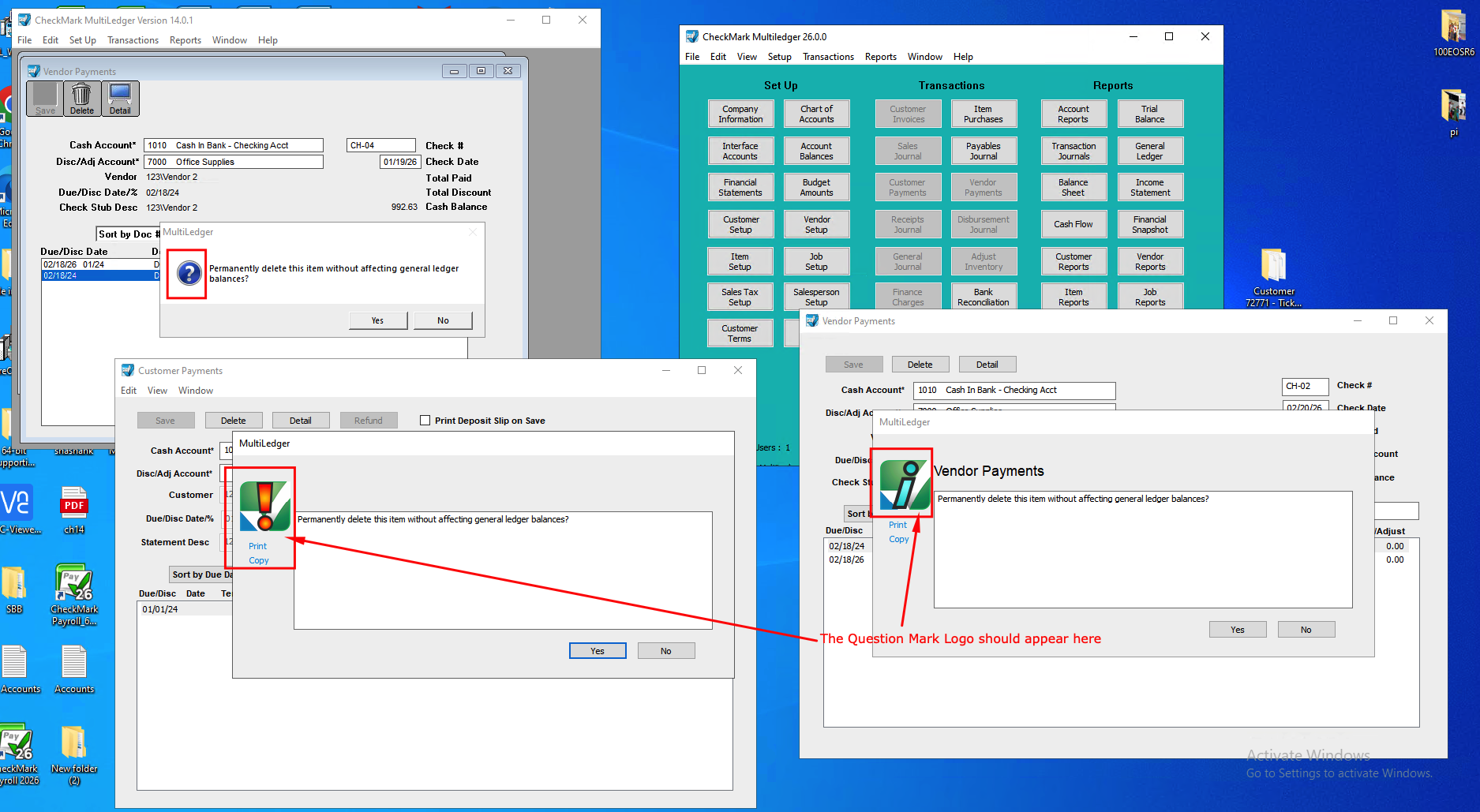The width and height of the screenshot is (1480, 812).
Task: Open the Customer 72771 Ticket folder
Action: pos(1273,277)
